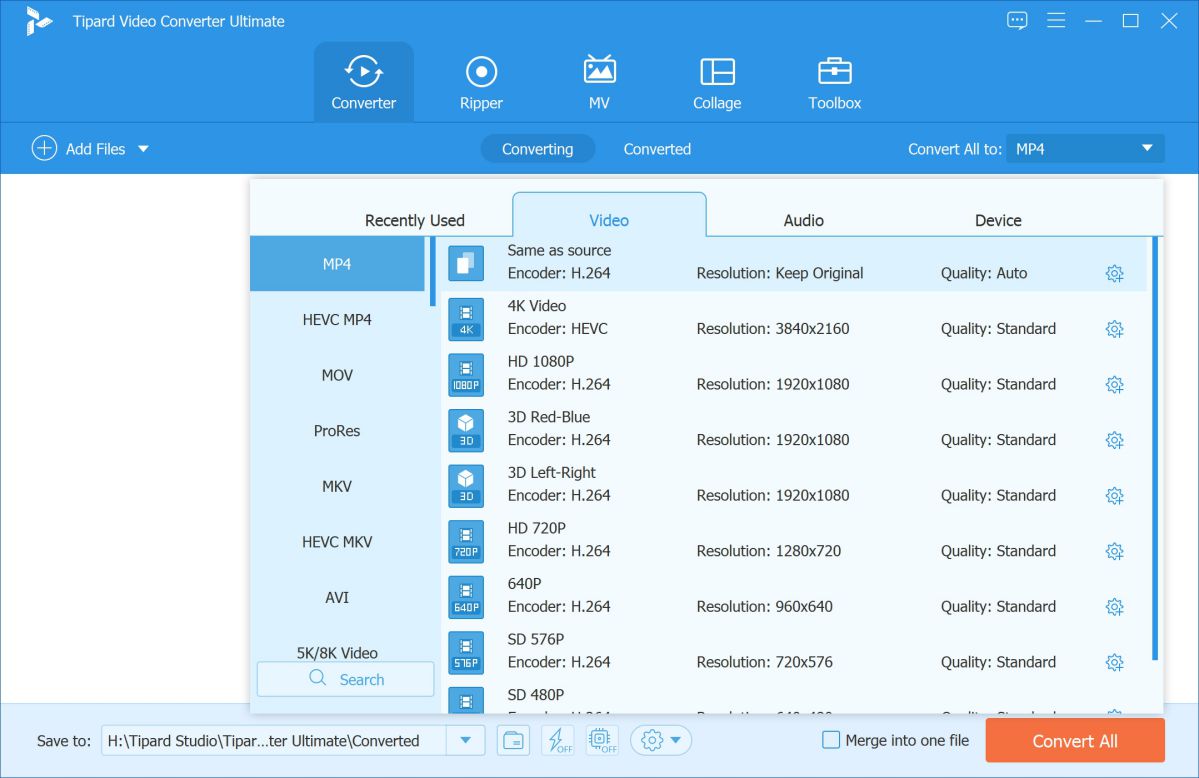Expand the Save to path dropdown
Image resolution: width=1199 pixels, height=778 pixels.
click(x=465, y=741)
